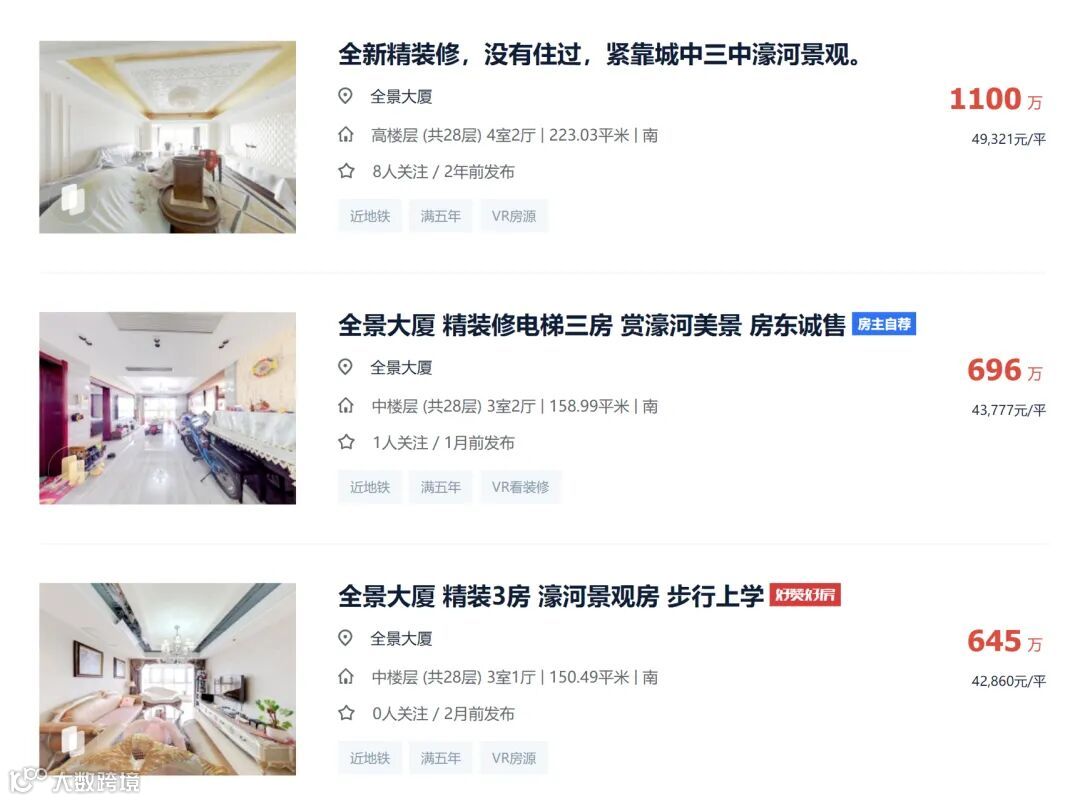Click location pin icon of first listing

346,96
